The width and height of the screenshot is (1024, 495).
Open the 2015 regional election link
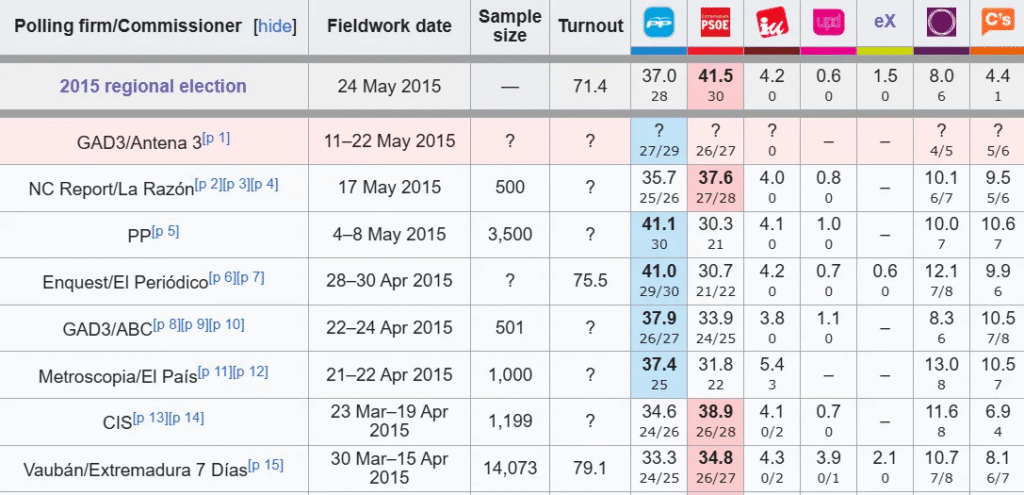pos(153,86)
